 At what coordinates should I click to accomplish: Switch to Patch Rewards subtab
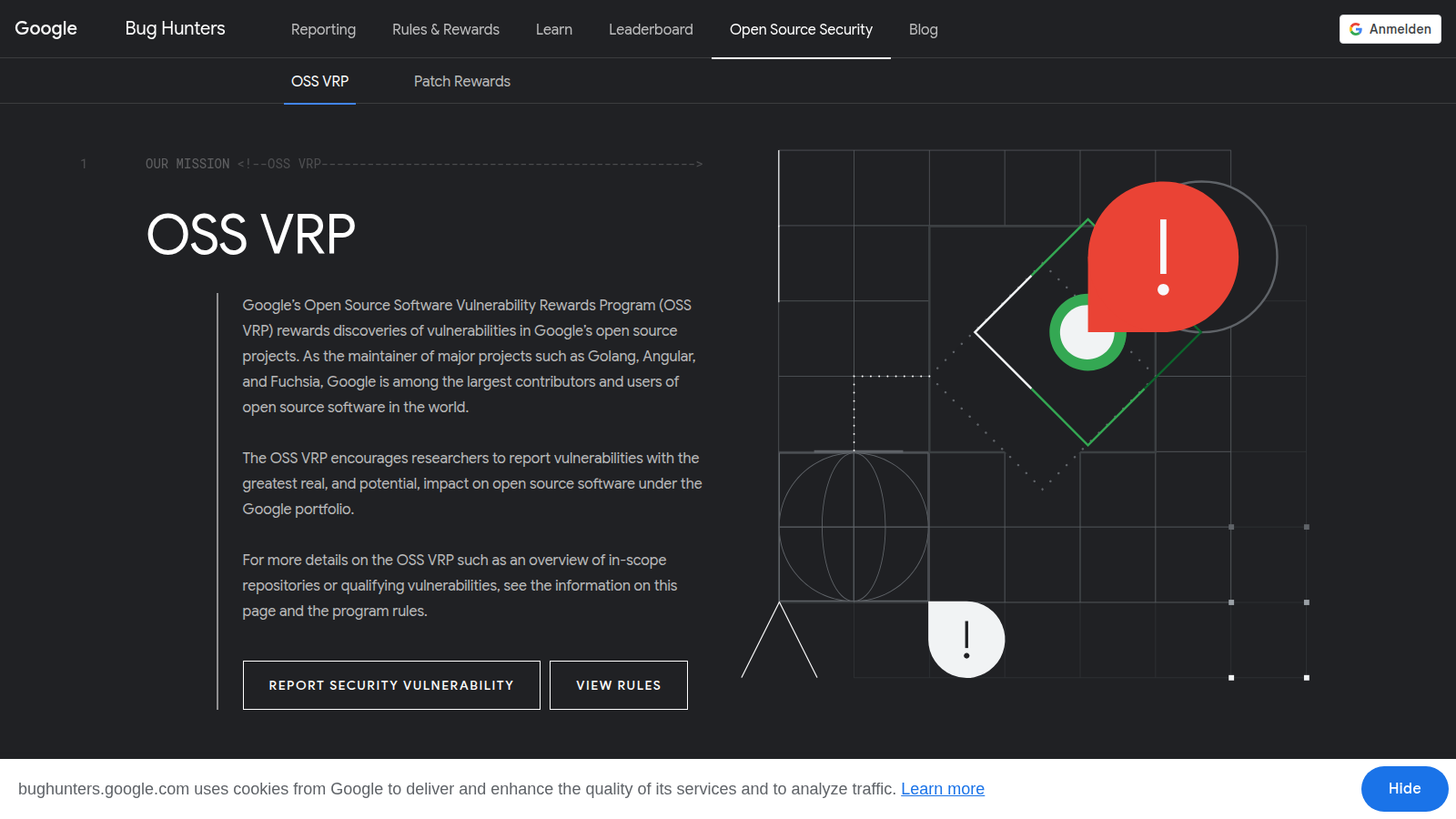(462, 81)
